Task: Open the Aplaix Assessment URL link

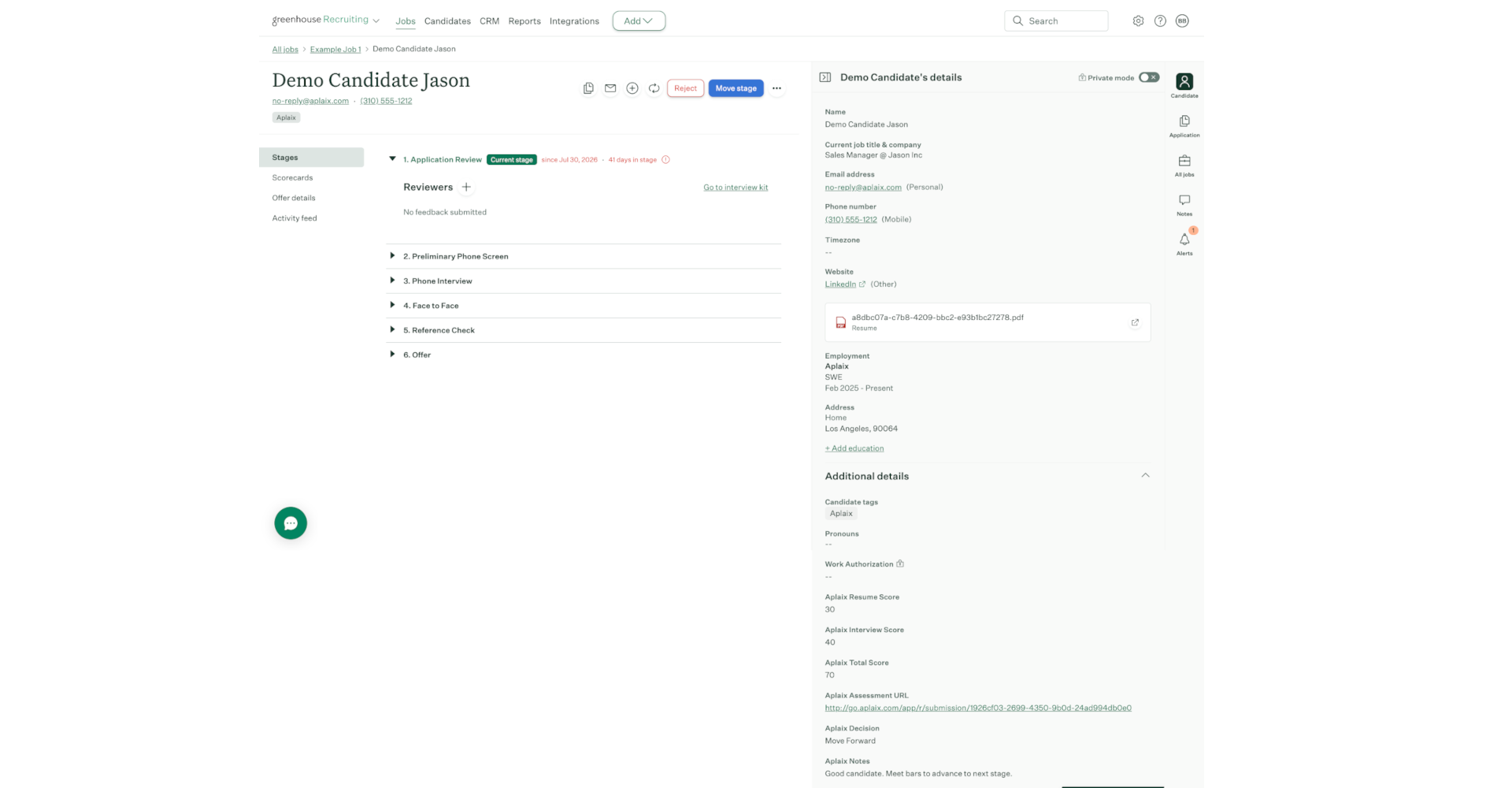Action: point(978,708)
